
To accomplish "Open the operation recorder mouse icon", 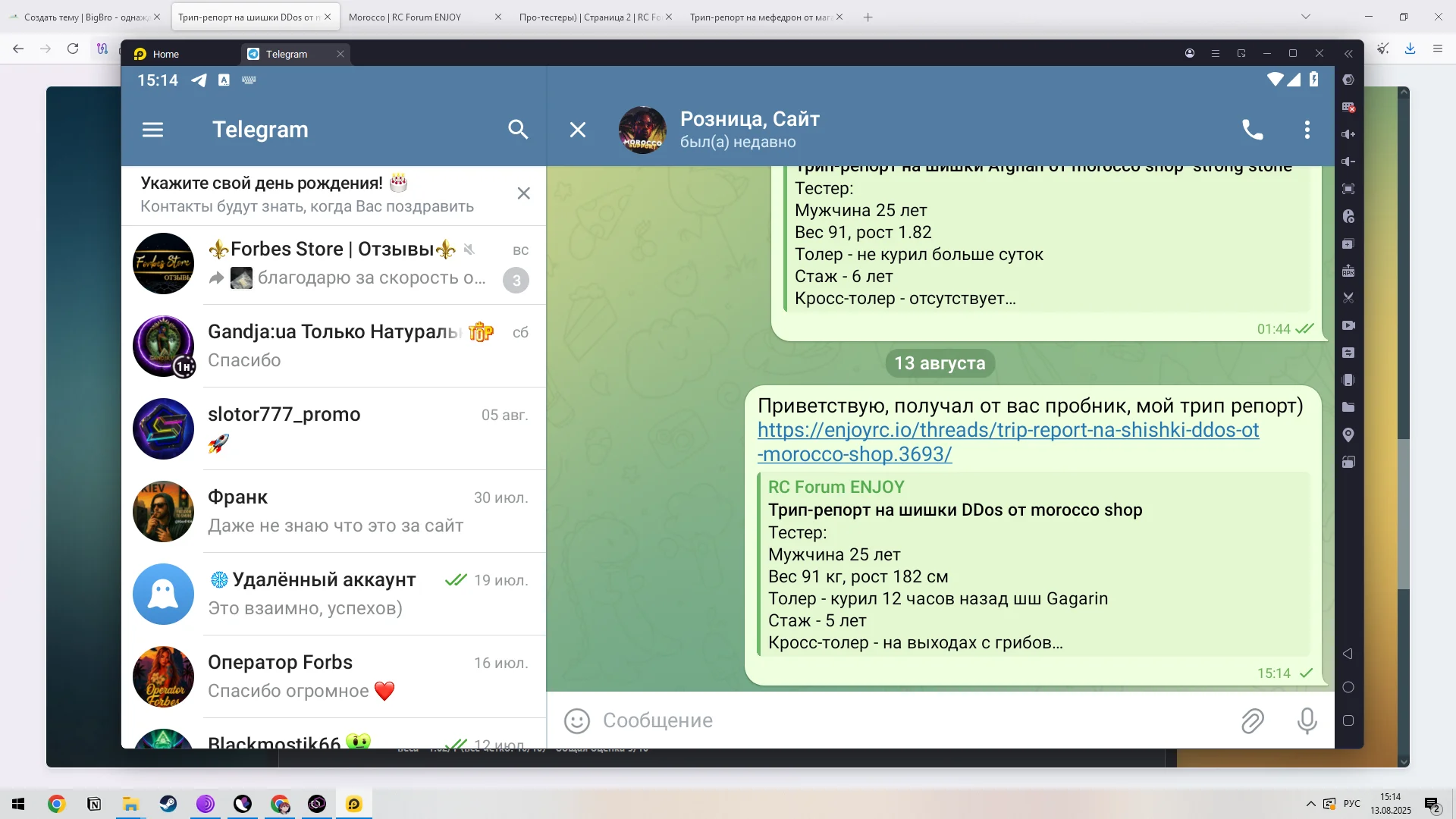I will tap(1348, 216).
